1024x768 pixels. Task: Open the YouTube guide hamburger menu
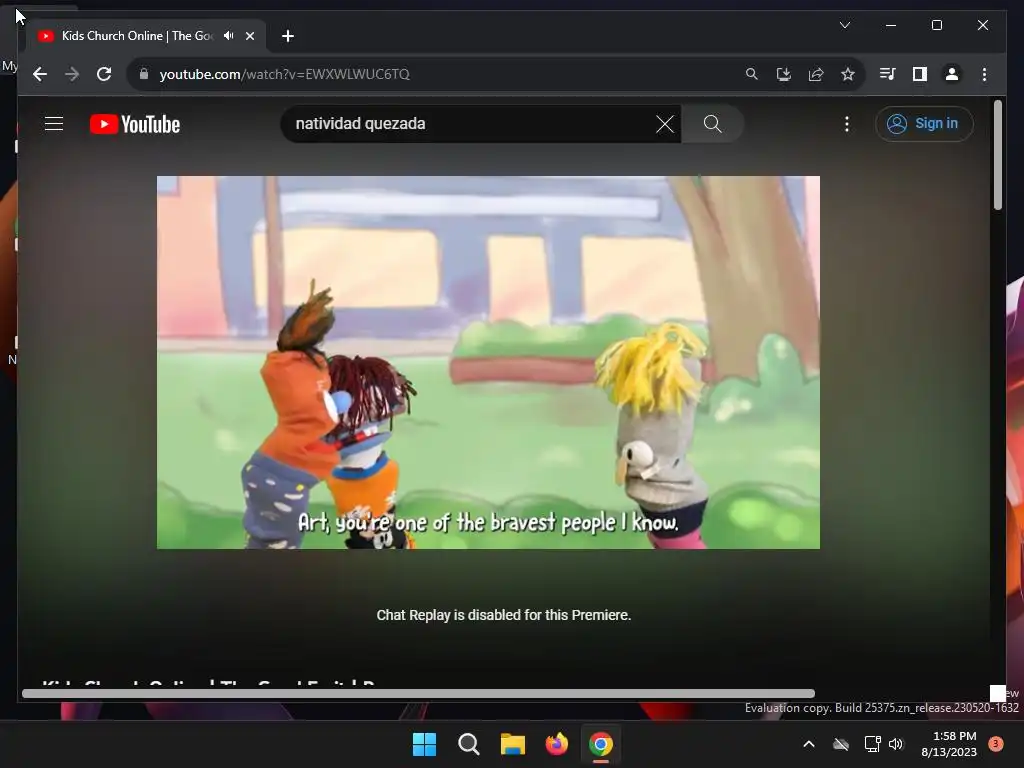[x=54, y=123]
